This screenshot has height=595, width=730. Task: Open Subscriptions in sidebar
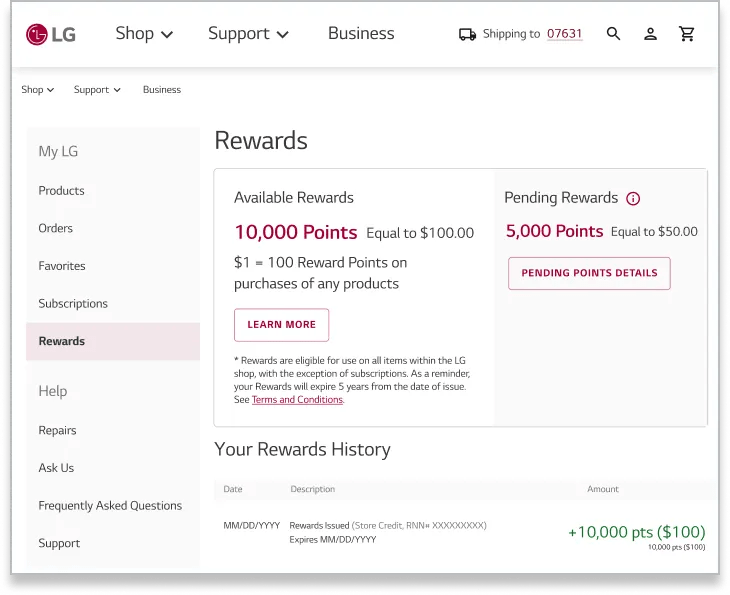pos(73,304)
